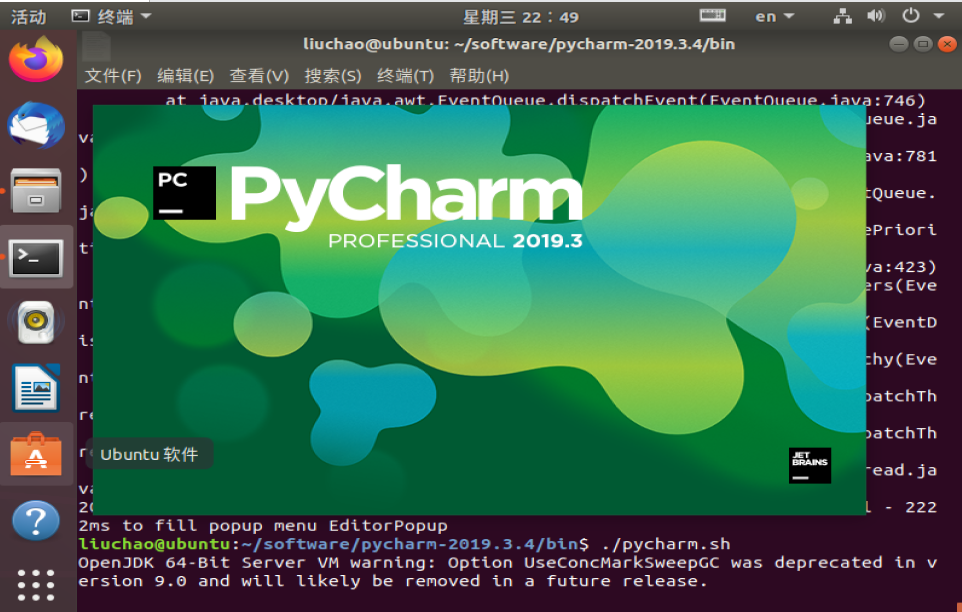
Task: Click the ./pycharm.sh command text
Action: (x=666, y=545)
